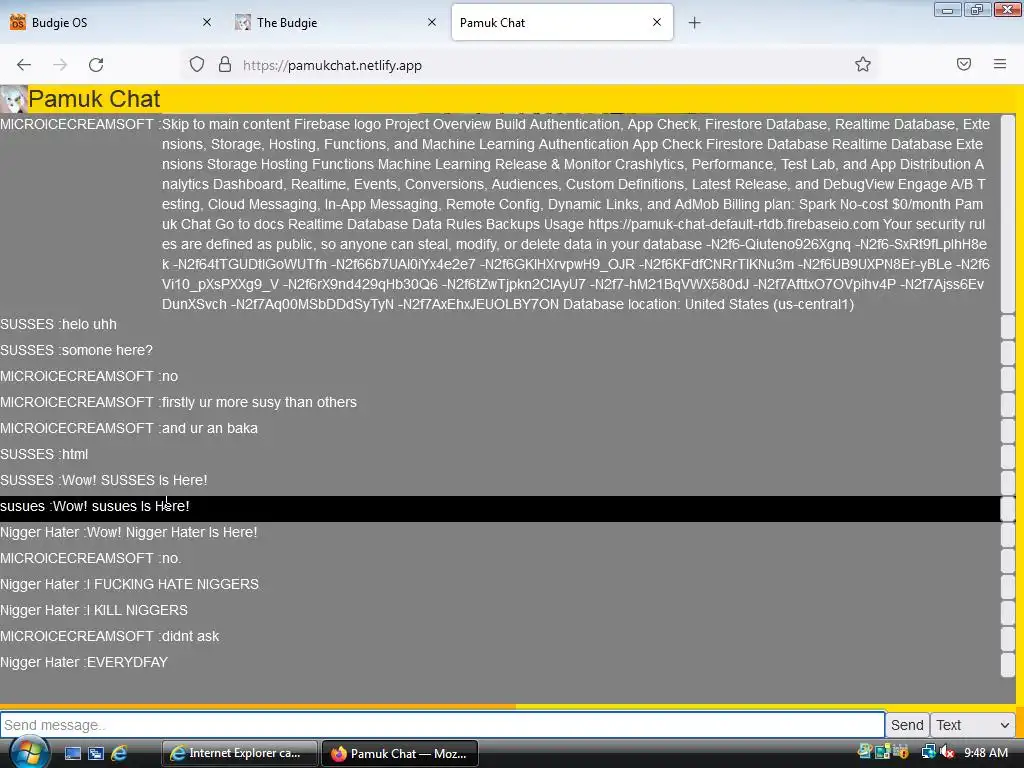Image resolution: width=1024 pixels, height=768 pixels.
Task: Click The Budgie tab favicon
Action: [x=243, y=22]
